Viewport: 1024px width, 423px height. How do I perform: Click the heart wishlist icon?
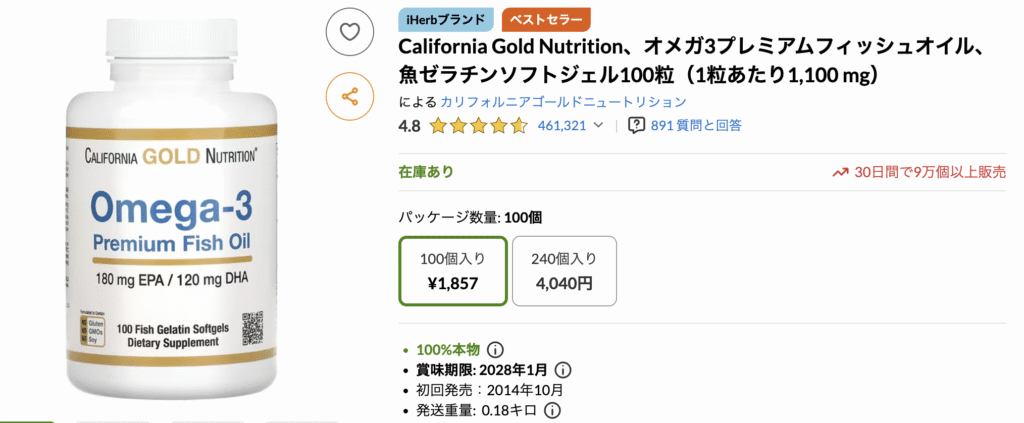349,32
